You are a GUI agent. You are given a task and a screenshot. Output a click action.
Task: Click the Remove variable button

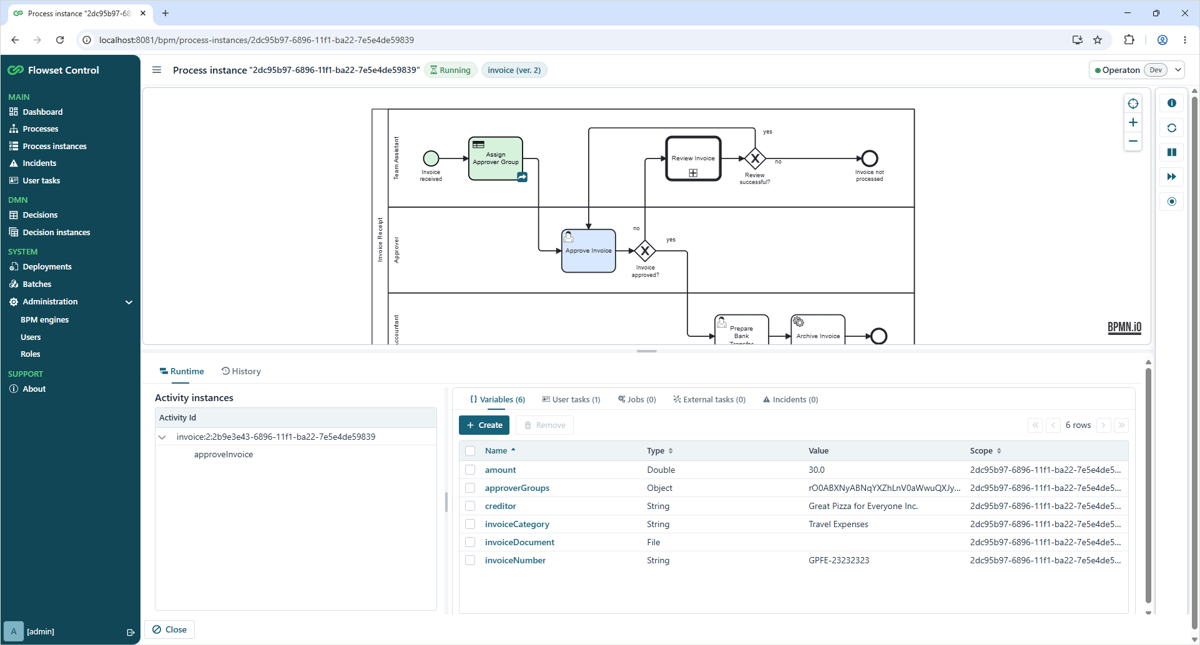[544, 425]
